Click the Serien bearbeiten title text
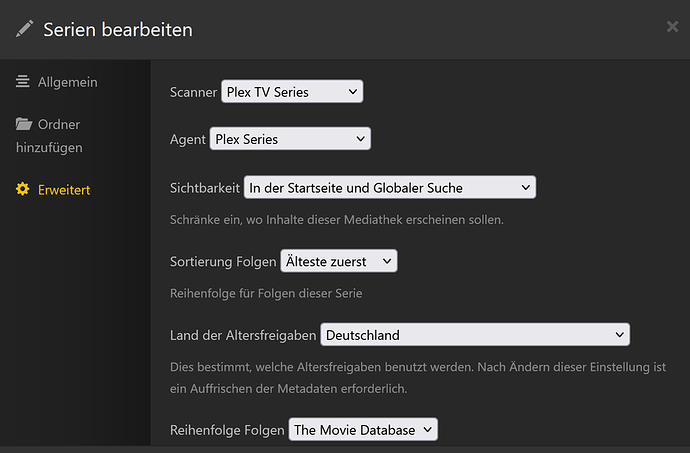The height and width of the screenshot is (453, 690). click(117, 29)
